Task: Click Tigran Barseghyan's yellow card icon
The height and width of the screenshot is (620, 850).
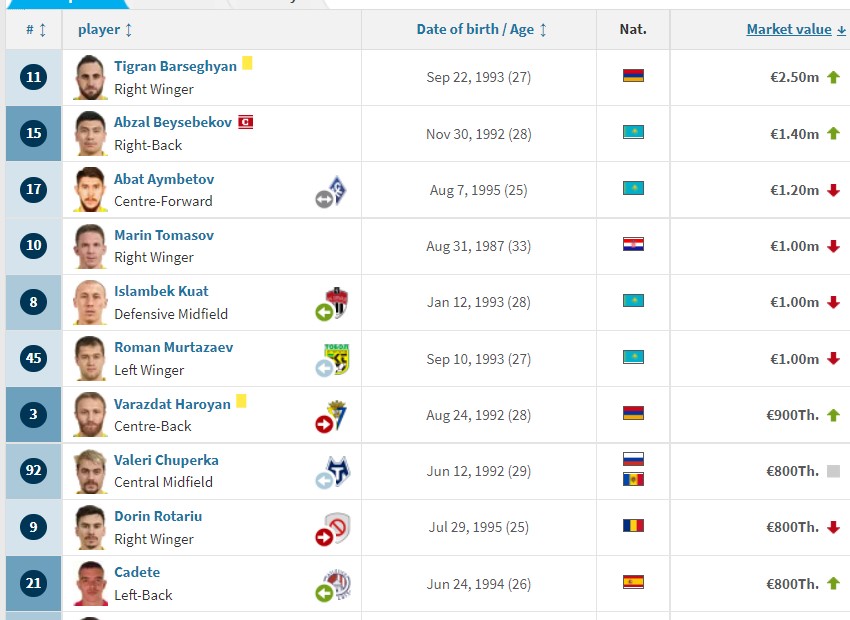Action: [247, 63]
